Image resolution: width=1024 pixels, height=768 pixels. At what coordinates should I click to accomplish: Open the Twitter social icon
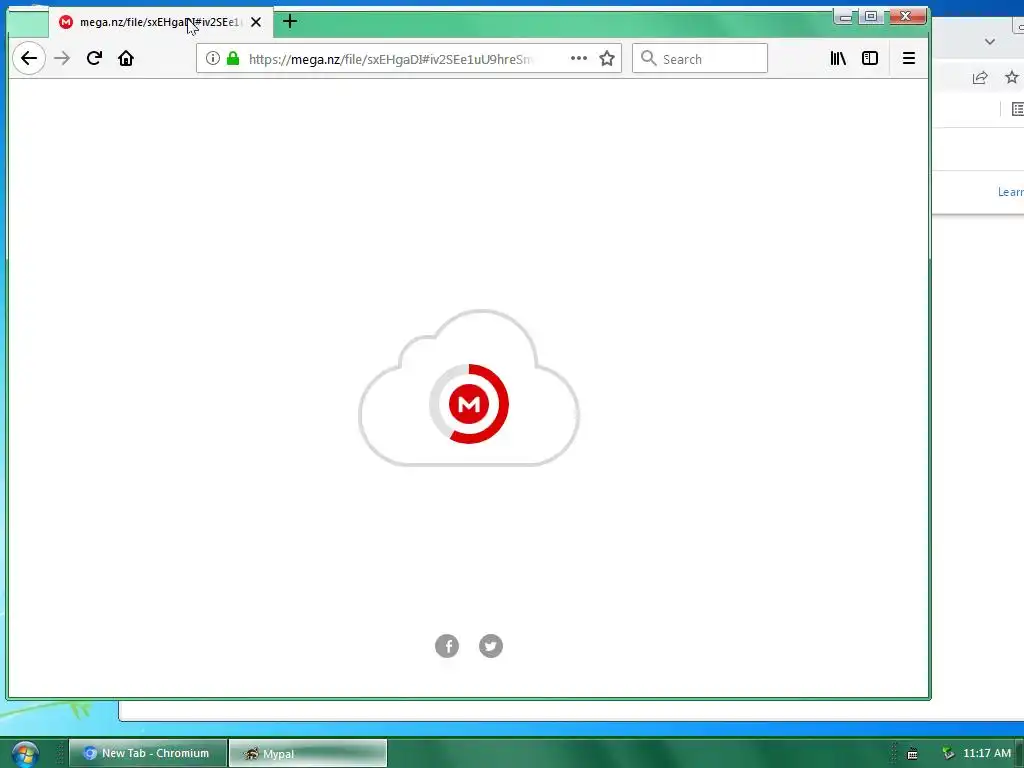[491, 646]
